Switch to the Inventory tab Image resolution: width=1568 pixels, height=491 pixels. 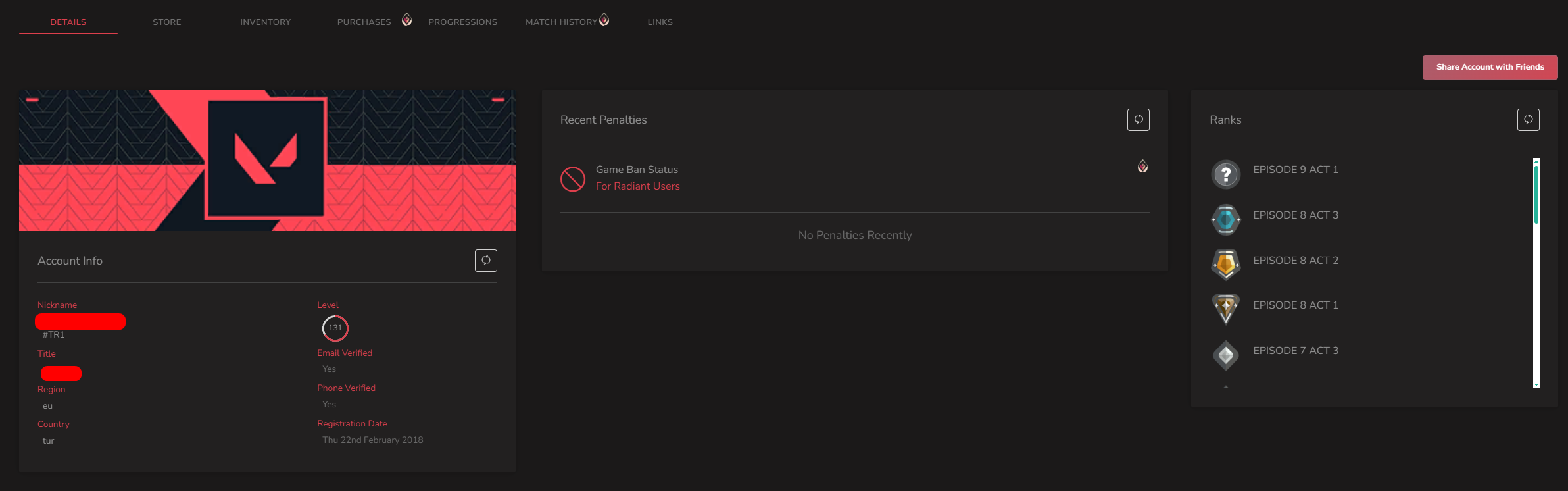pyautogui.click(x=266, y=22)
